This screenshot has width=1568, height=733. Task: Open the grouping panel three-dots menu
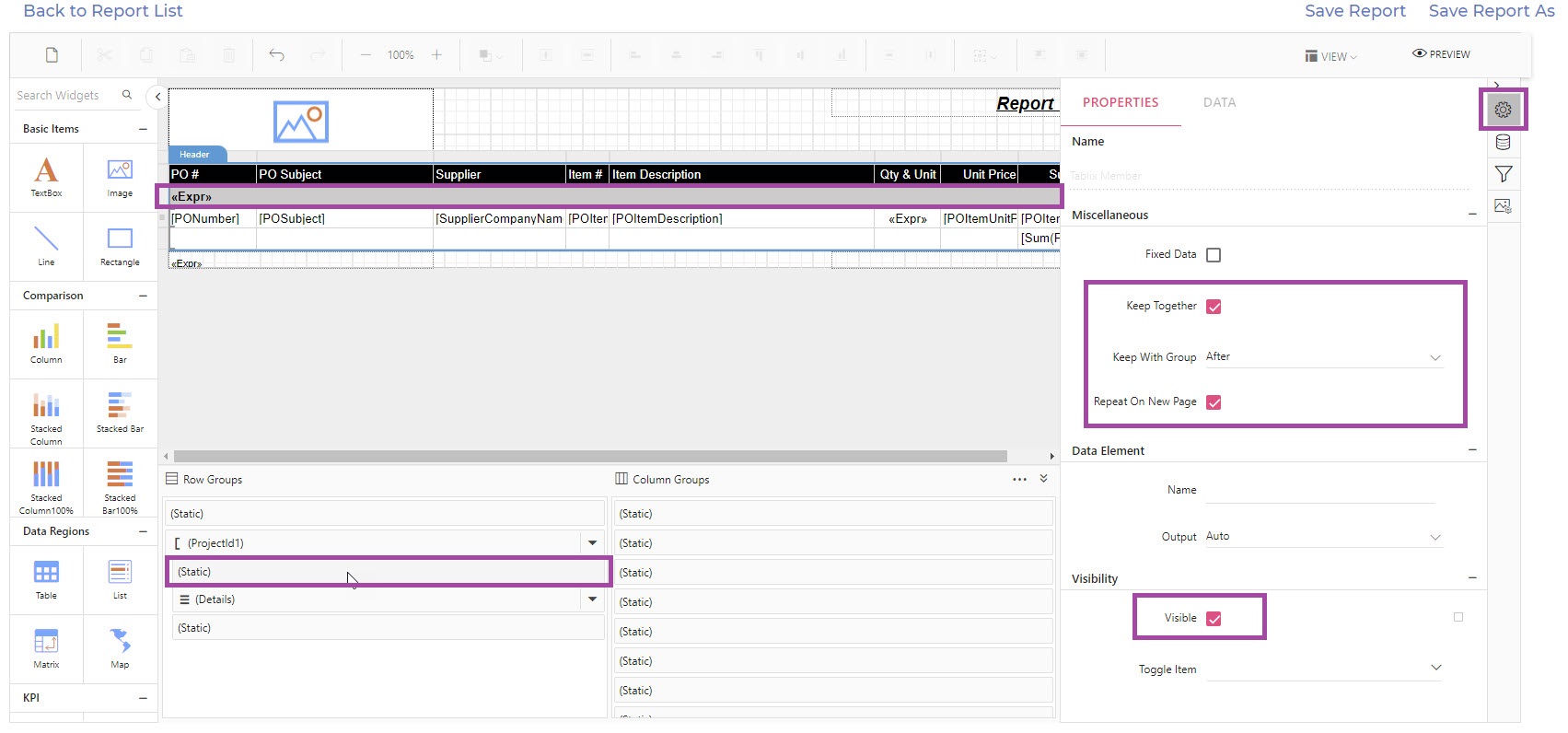1019,479
